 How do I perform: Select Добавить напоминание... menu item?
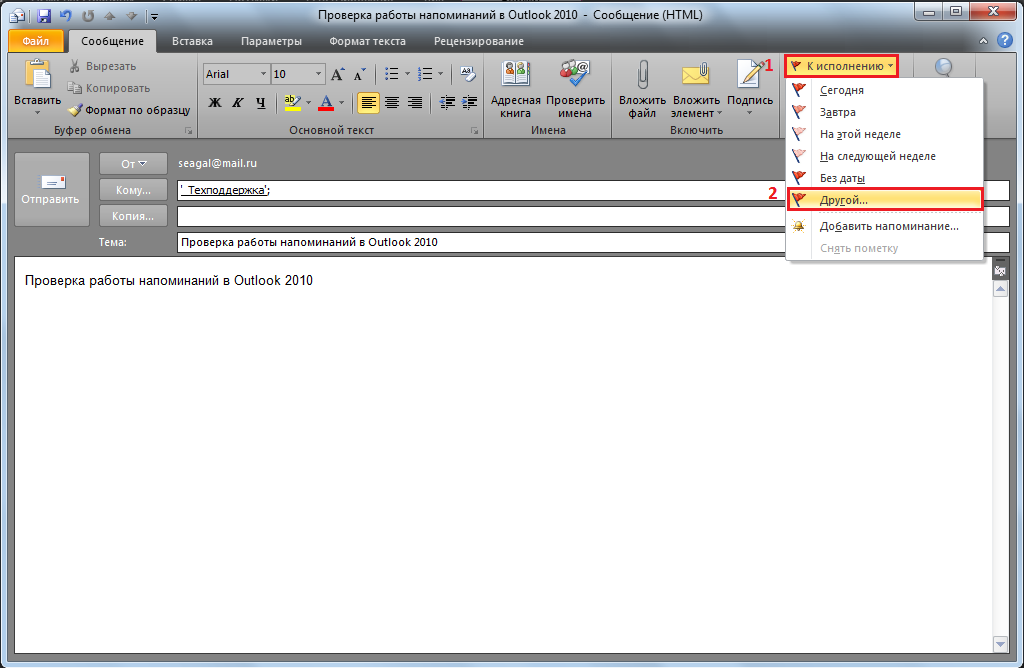click(x=884, y=227)
